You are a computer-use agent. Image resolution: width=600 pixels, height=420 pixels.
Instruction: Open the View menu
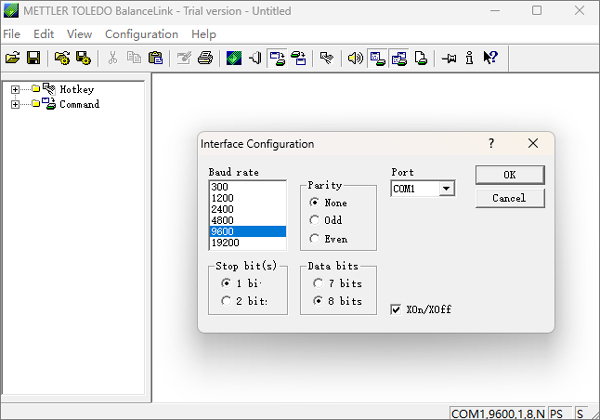click(x=78, y=34)
